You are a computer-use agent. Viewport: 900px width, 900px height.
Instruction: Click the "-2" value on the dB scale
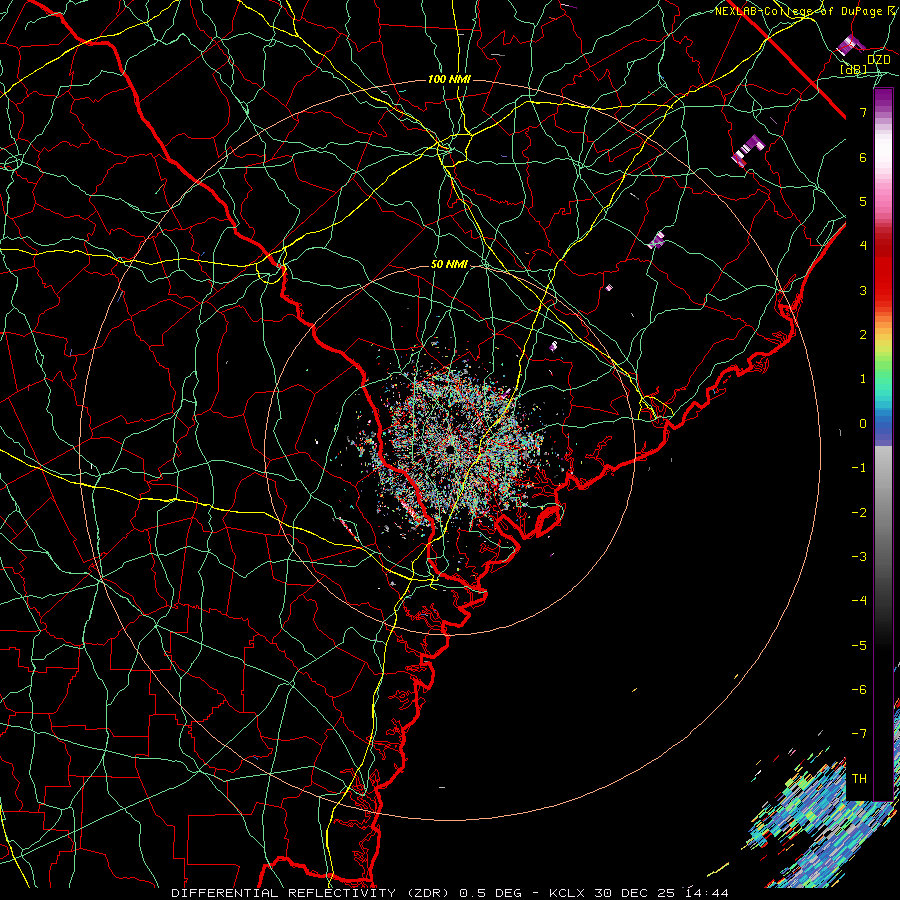pos(859,513)
